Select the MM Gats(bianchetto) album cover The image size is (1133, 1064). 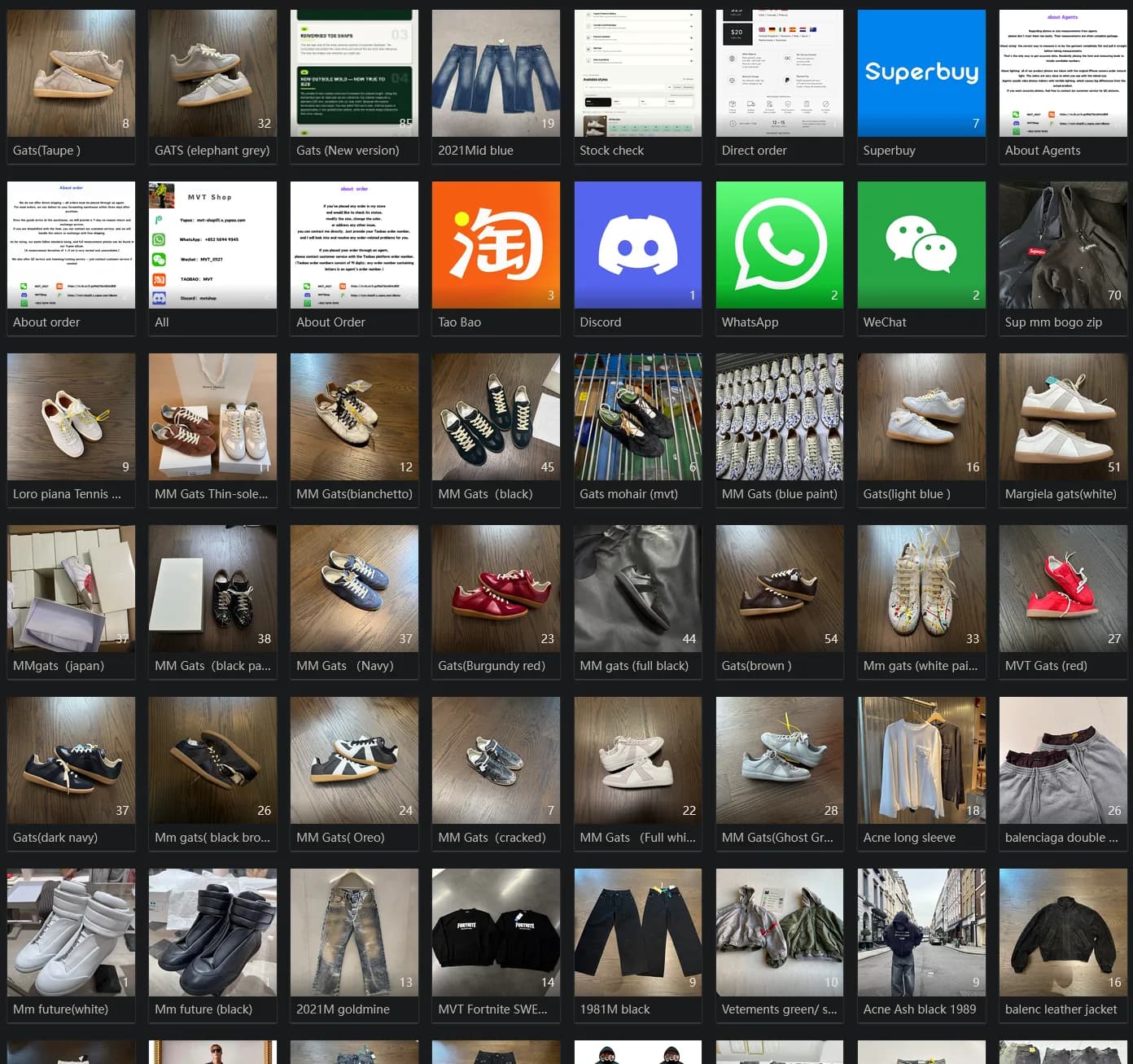[354, 417]
